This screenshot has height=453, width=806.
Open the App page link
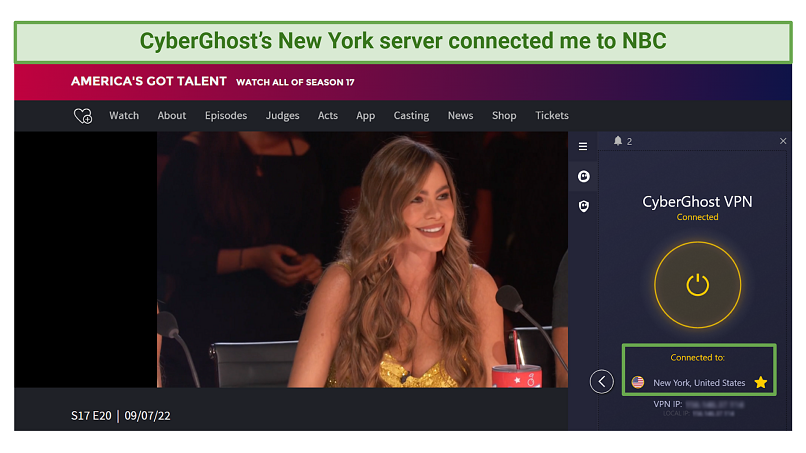coord(365,116)
